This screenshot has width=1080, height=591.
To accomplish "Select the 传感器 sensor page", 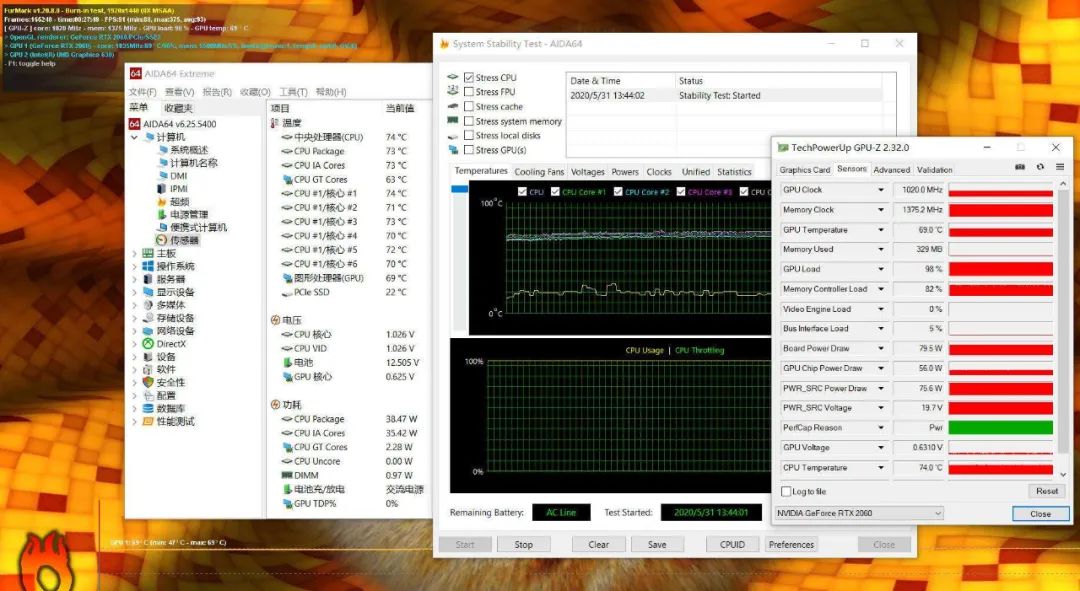I will tap(184, 240).
